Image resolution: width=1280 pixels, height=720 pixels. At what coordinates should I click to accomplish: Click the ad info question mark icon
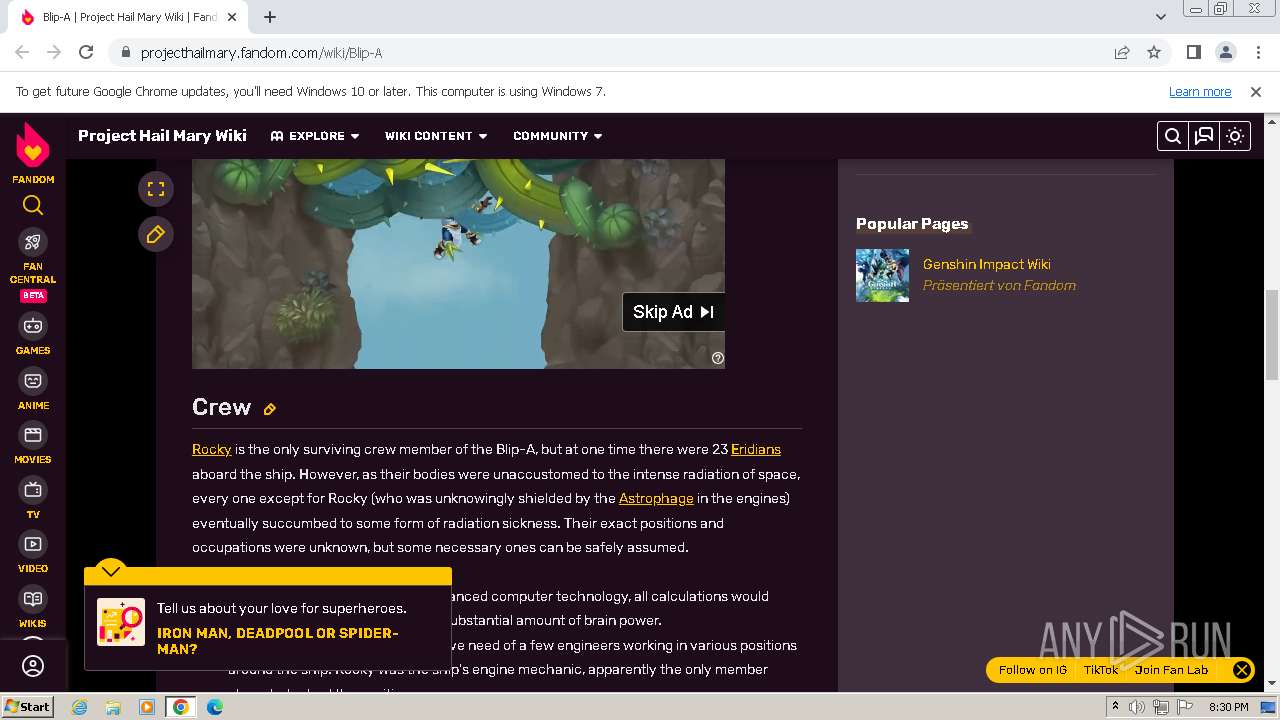pyautogui.click(x=717, y=358)
